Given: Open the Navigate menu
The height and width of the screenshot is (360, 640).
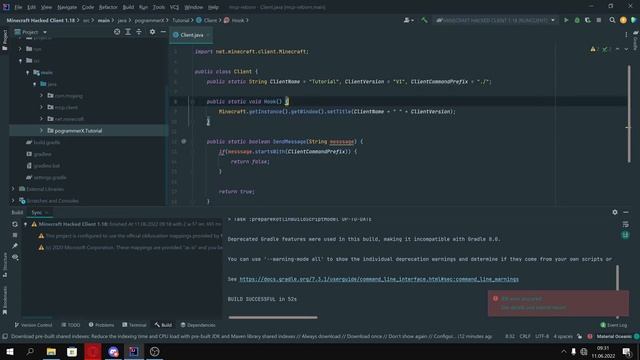Looking at the screenshot, I should click(67, 7).
